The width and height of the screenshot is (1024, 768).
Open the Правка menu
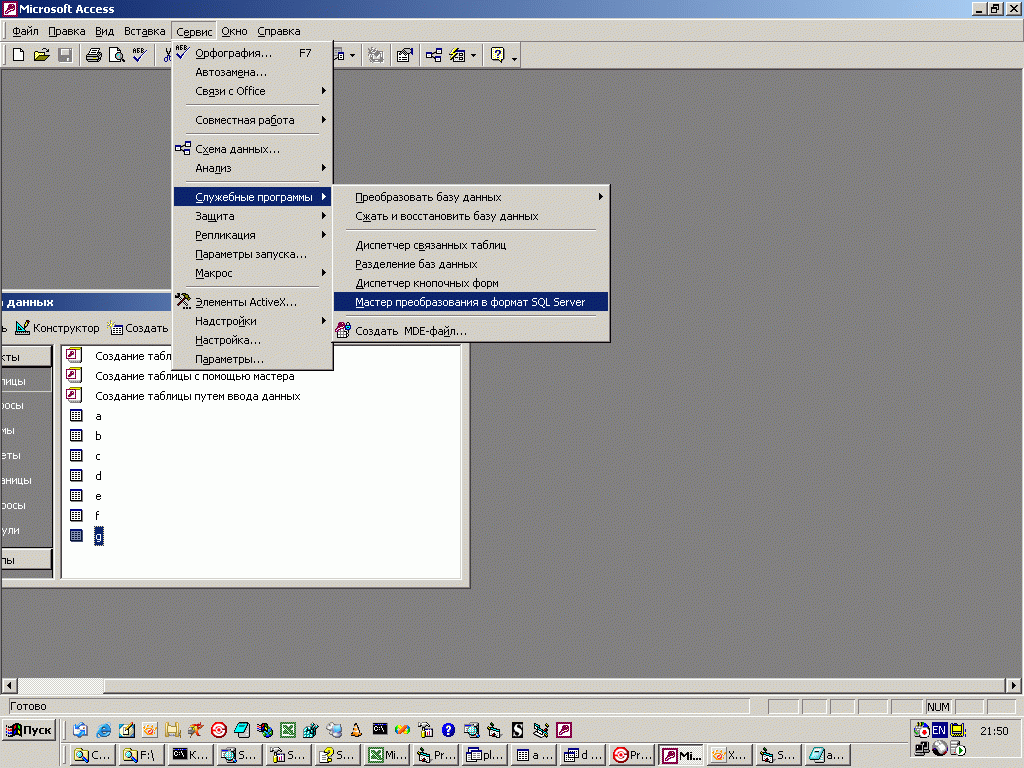67,31
